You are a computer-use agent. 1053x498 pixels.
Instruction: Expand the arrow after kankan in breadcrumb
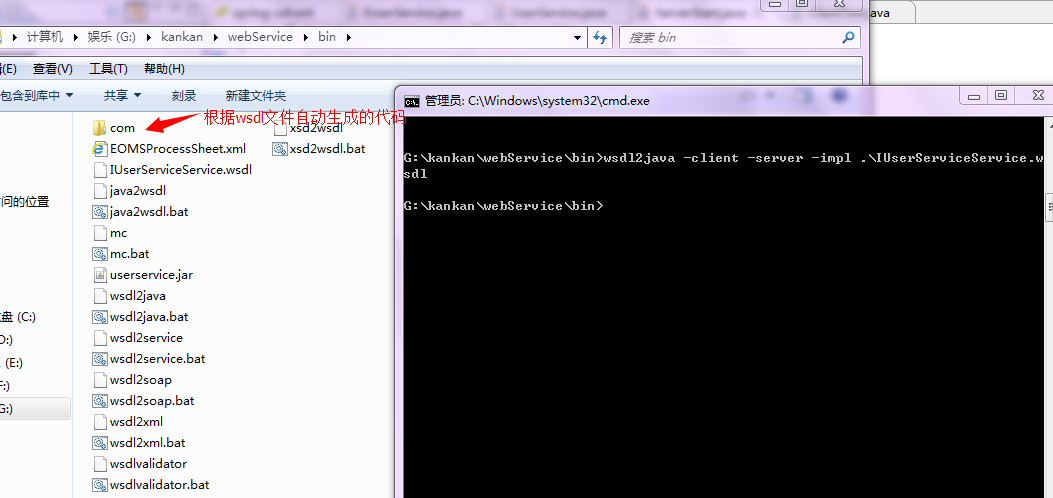coord(215,37)
